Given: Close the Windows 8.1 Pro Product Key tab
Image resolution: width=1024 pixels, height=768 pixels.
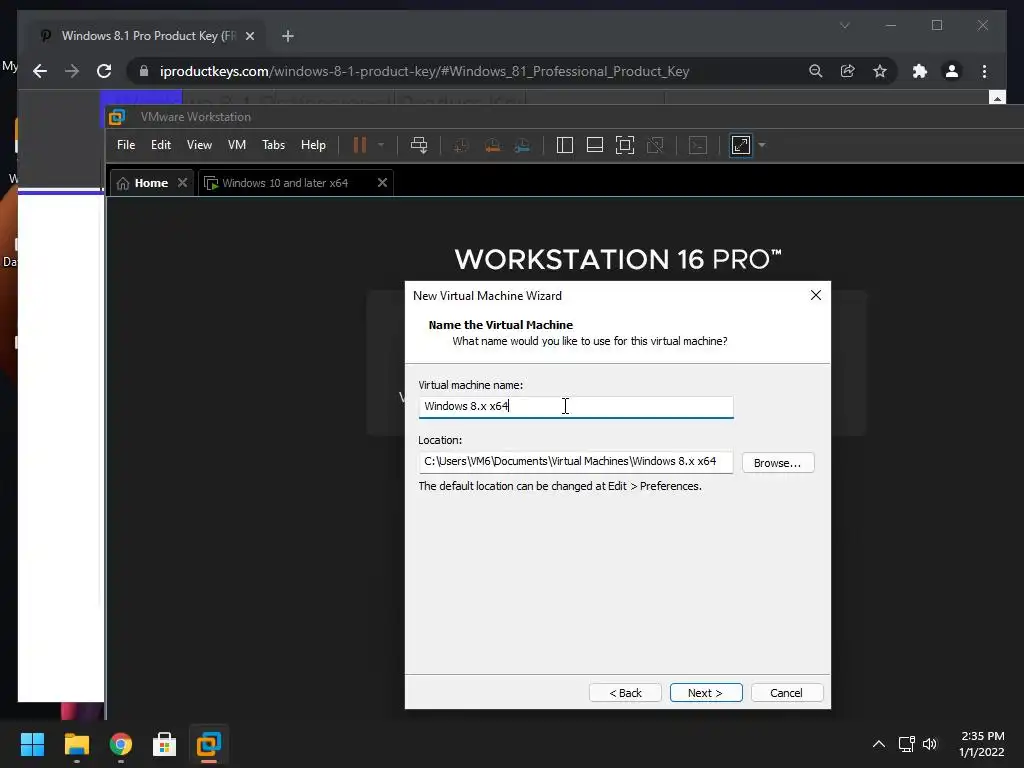Looking at the screenshot, I should (x=249, y=36).
